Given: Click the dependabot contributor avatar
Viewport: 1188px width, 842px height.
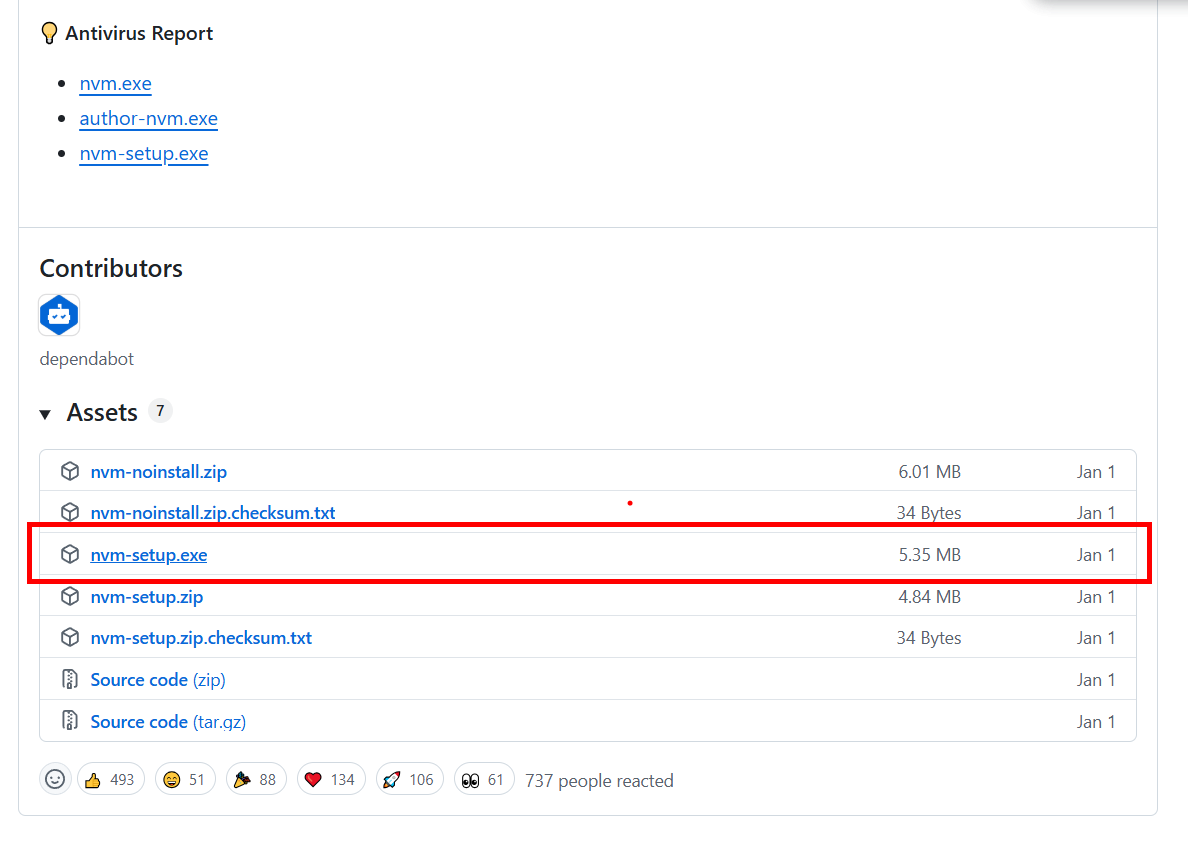Looking at the screenshot, I should tap(59, 315).
